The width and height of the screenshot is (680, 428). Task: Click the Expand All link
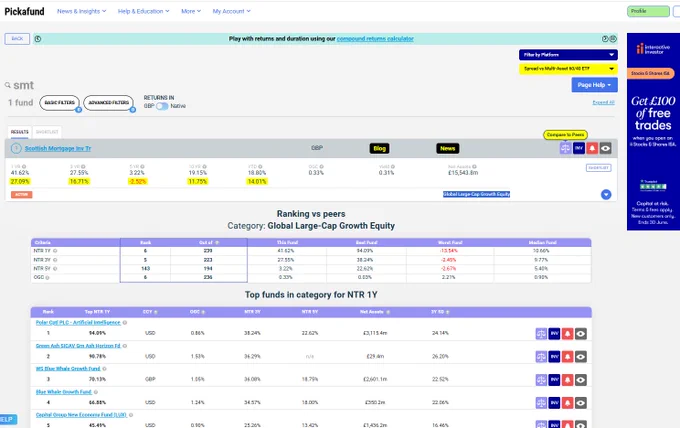[603, 103]
